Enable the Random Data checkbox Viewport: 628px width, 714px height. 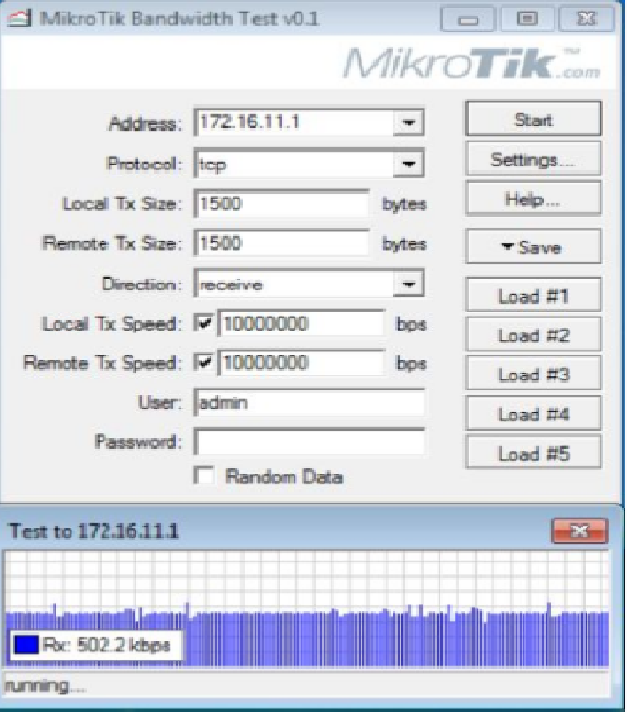tap(204, 475)
